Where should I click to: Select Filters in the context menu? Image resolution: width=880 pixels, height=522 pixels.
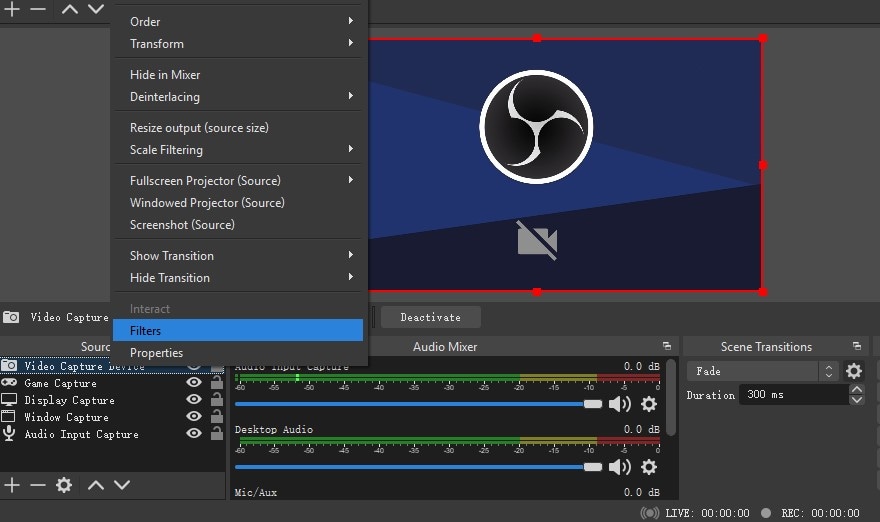[238, 331]
